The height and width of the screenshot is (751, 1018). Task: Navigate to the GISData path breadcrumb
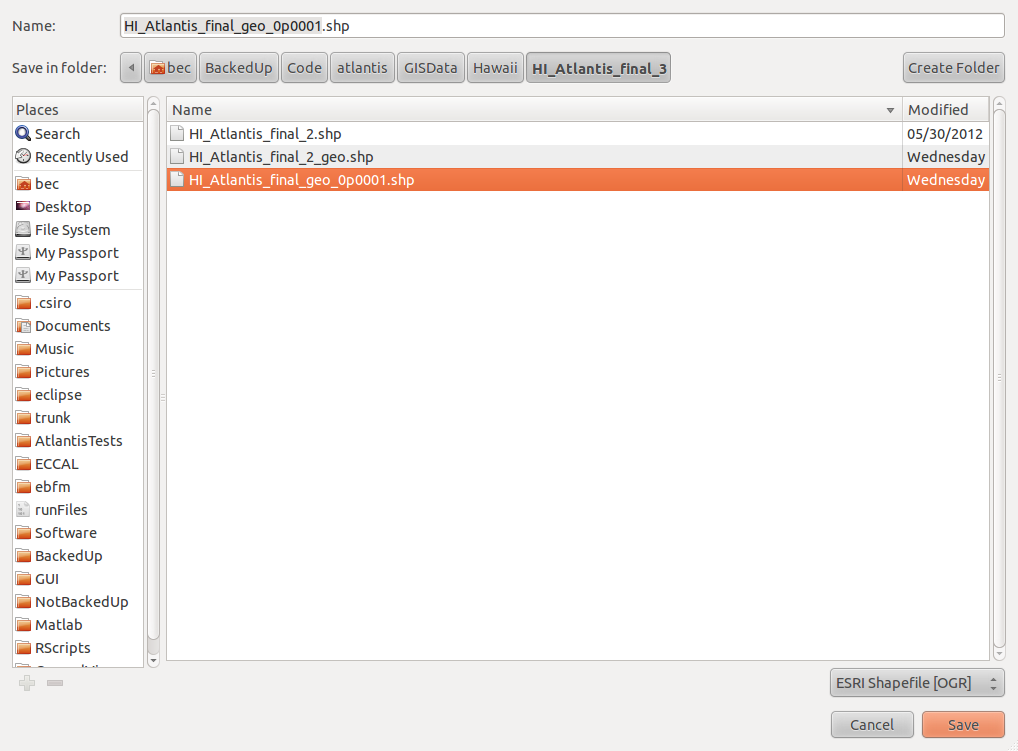431,68
